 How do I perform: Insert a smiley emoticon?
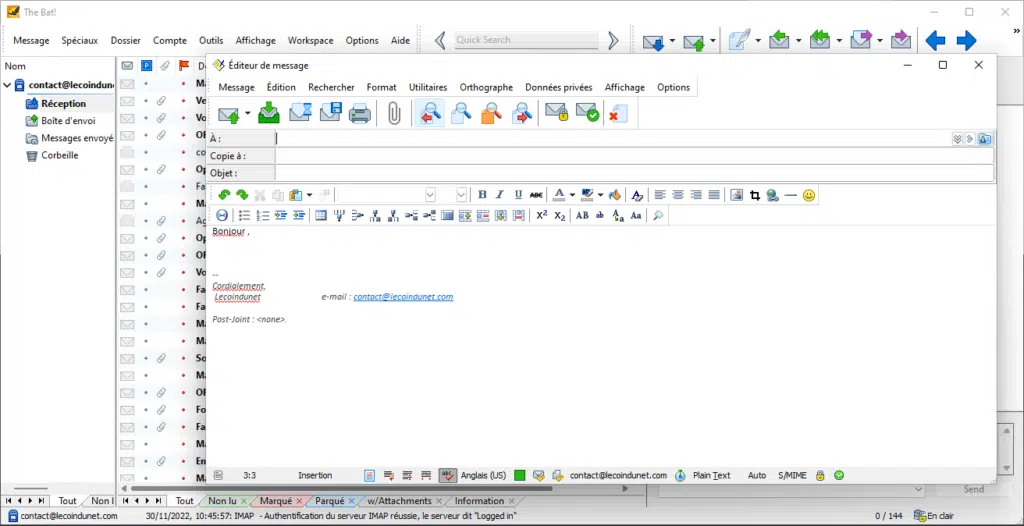click(x=808, y=195)
